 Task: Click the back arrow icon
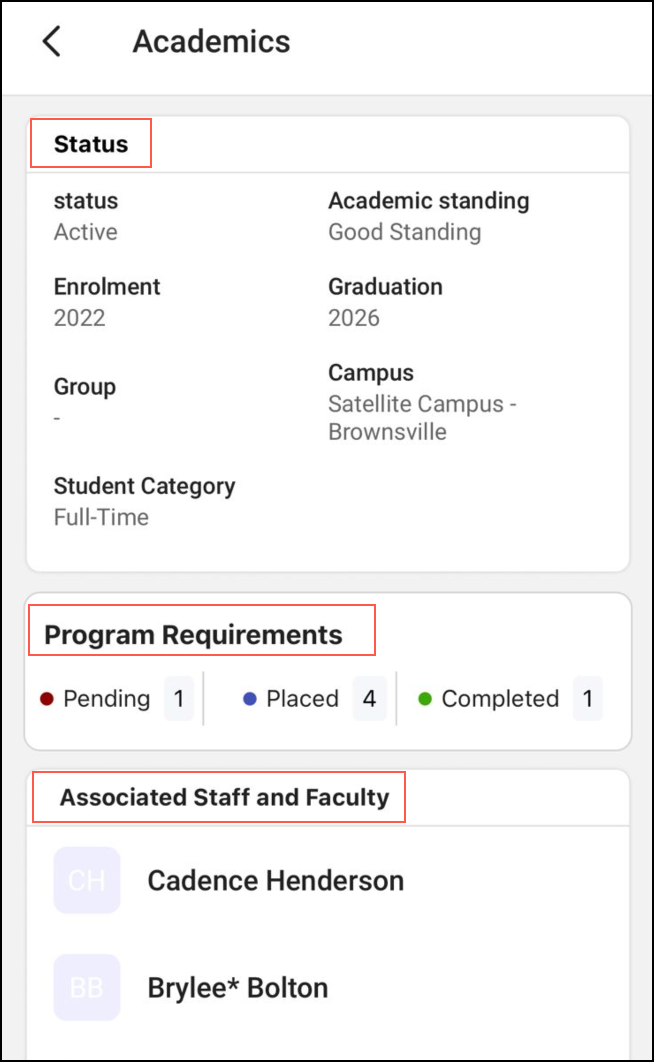pyautogui.click(x=50, y=41)
